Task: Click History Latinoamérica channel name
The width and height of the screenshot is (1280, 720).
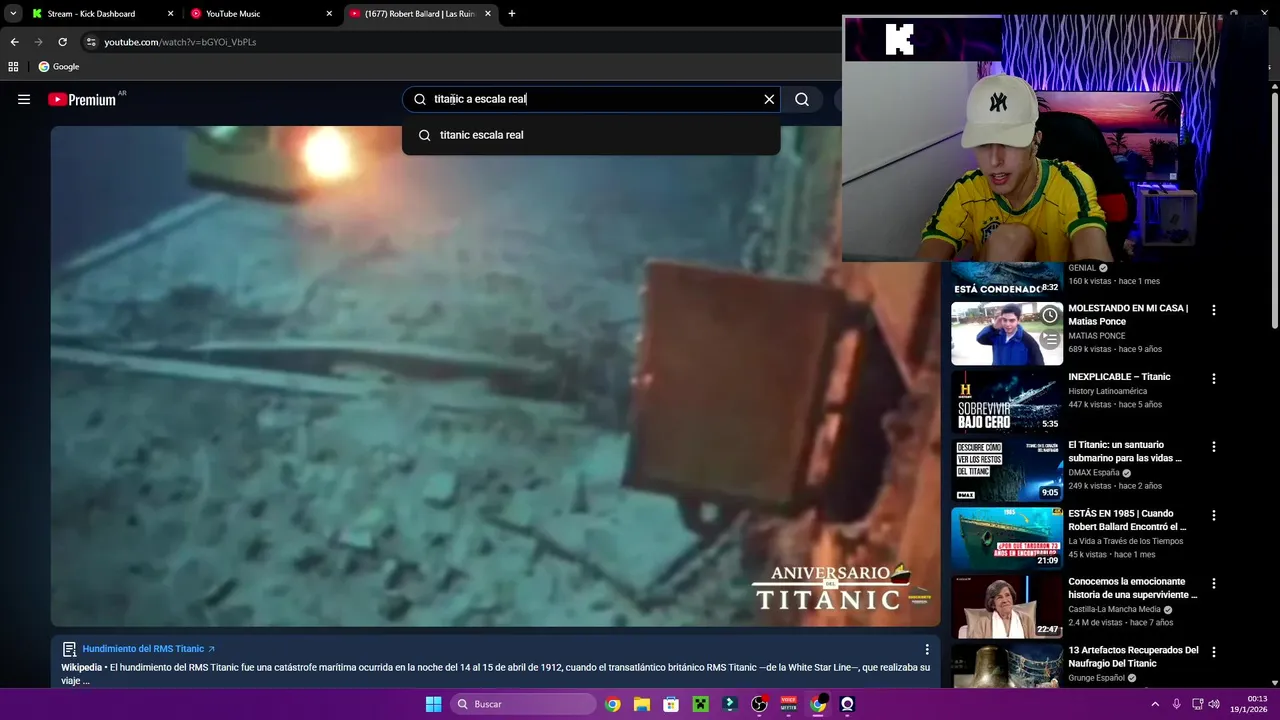Action: [x=1107, y=391]
